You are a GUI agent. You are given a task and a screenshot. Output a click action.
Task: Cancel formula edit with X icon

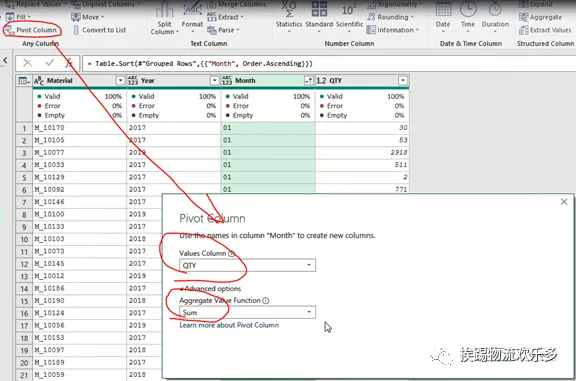click(x=27, y=63)
